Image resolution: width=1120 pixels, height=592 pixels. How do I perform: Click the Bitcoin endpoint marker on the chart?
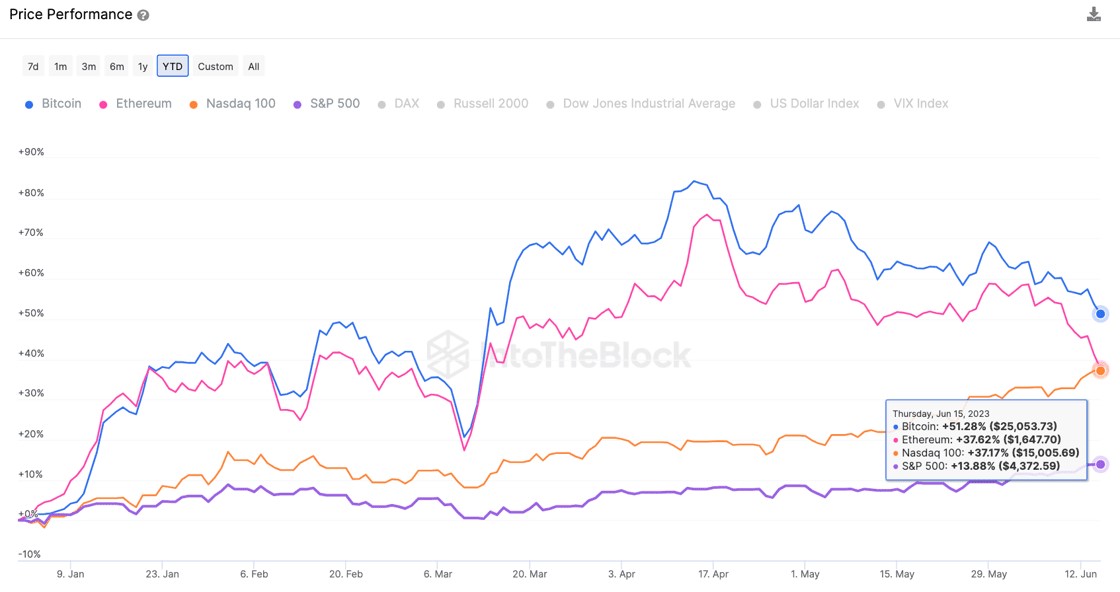coord(1100,314)
